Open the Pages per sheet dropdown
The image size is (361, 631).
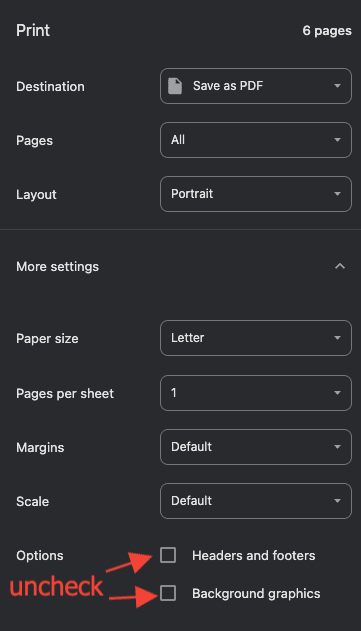256,393
